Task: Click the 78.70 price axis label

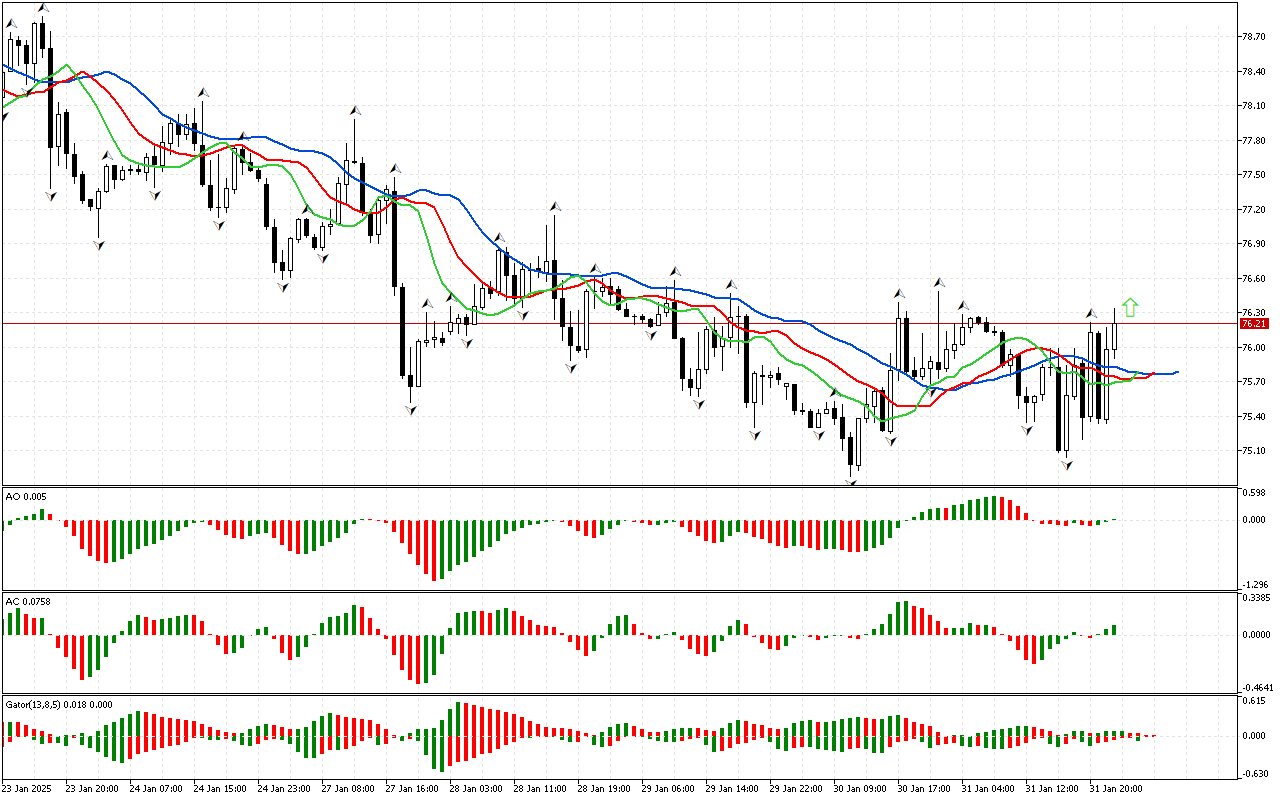Action: (1253, 37)
